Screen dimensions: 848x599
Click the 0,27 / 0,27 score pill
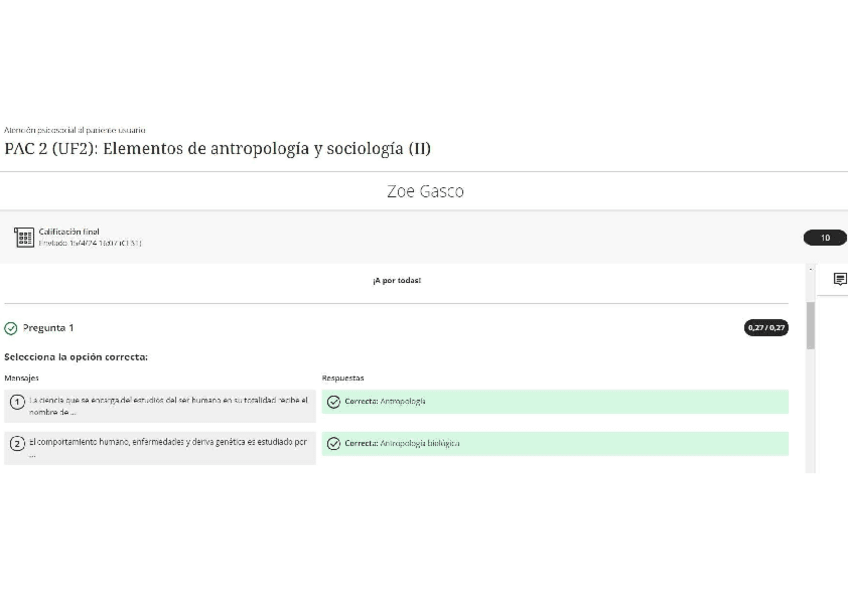[x=766, y=328]
